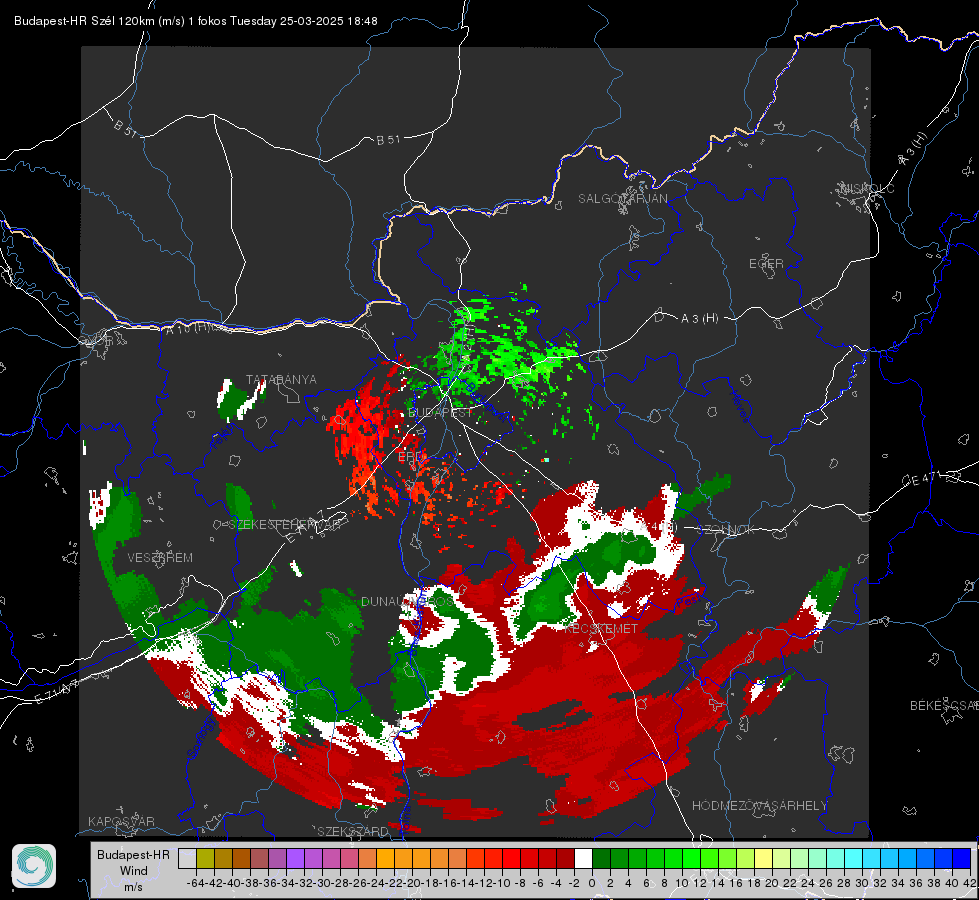Viewport: 979px width, 900px height.
Task: Click the Wind label in legend
Action: coord(134,871)
